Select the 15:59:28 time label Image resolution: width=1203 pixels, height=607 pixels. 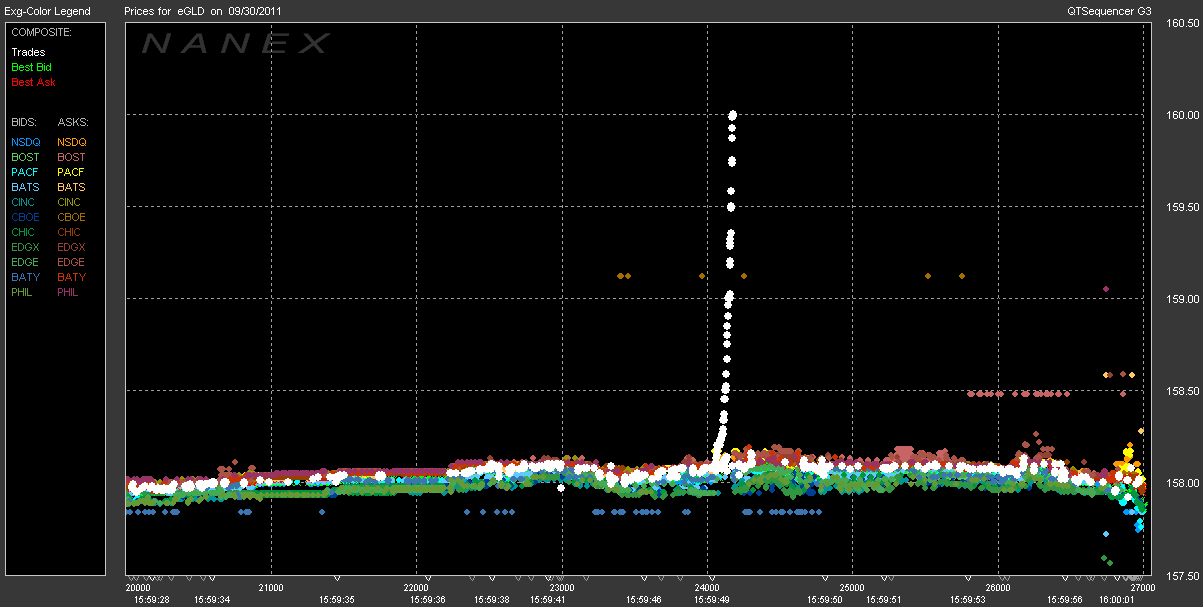[152, 600]
